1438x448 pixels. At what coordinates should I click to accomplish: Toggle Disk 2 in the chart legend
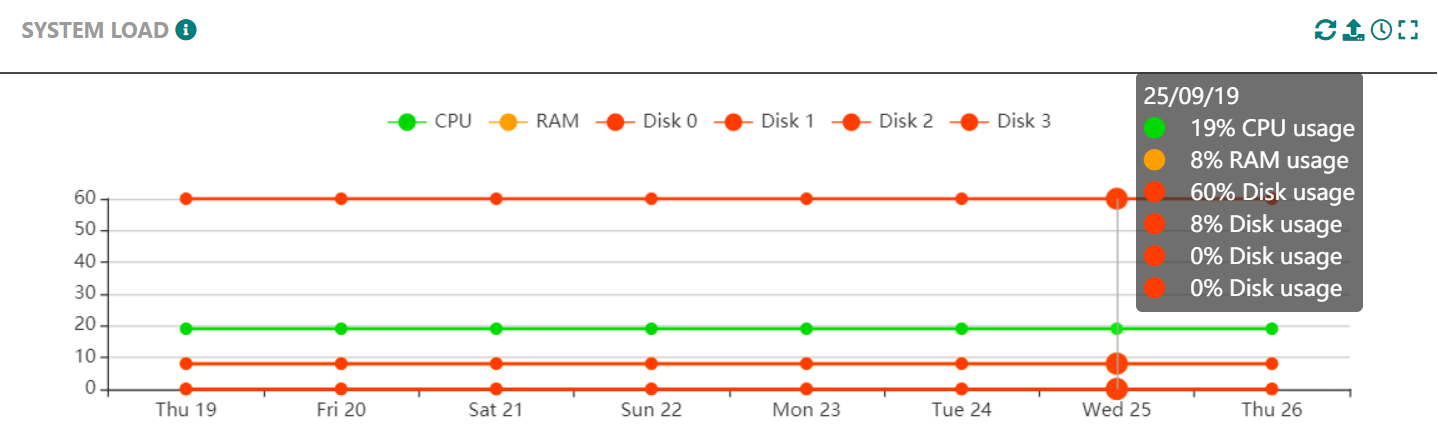pyautogui.click(x=882, y=122)
